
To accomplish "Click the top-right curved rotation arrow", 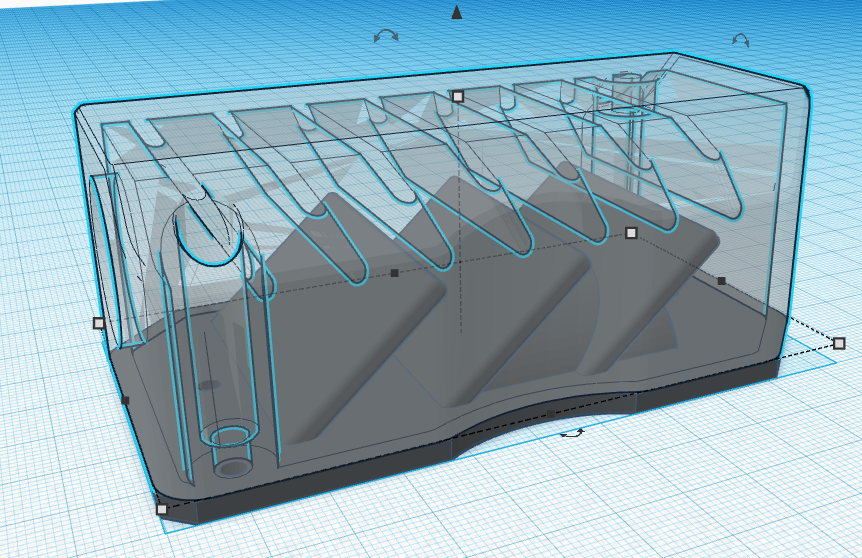I will (x=741, y=40).
